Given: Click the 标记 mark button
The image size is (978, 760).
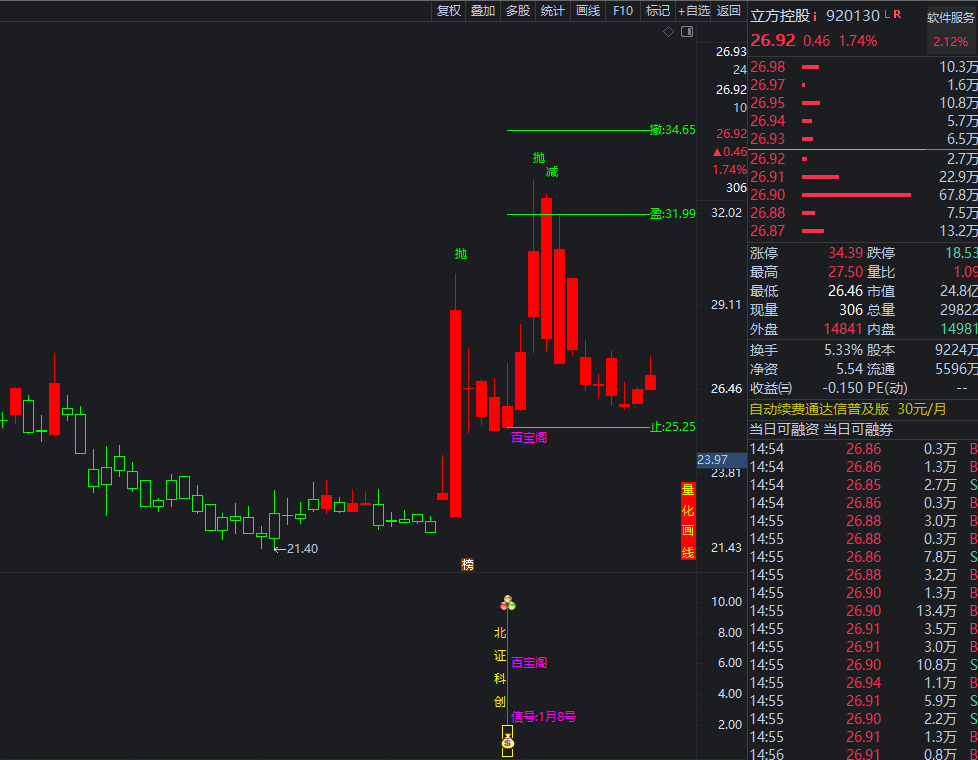Looking at the screenshot, I should tap(658, 11).
